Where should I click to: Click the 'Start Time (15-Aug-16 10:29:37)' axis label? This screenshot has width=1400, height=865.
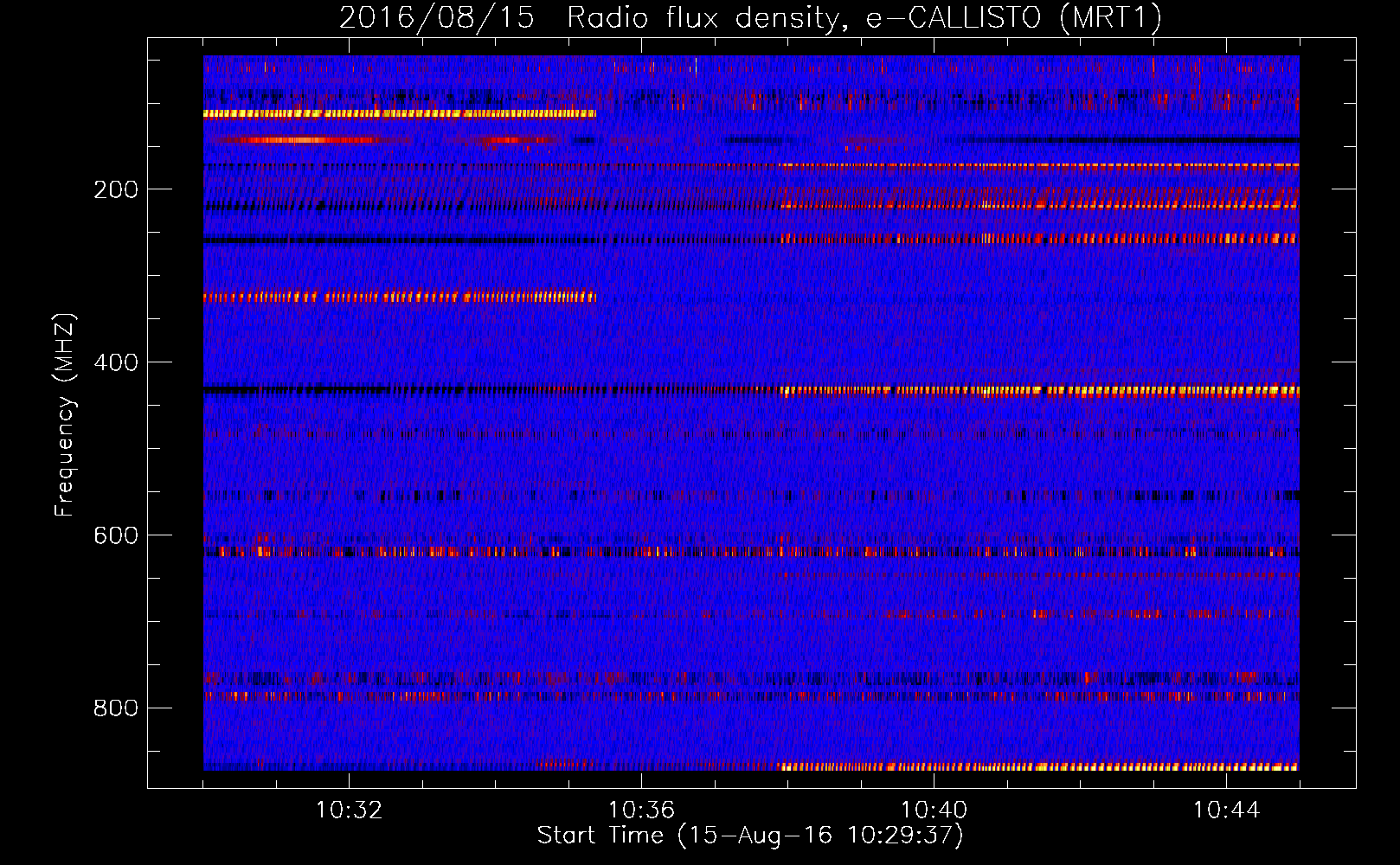pyautogui.click(x=750, y=836)
